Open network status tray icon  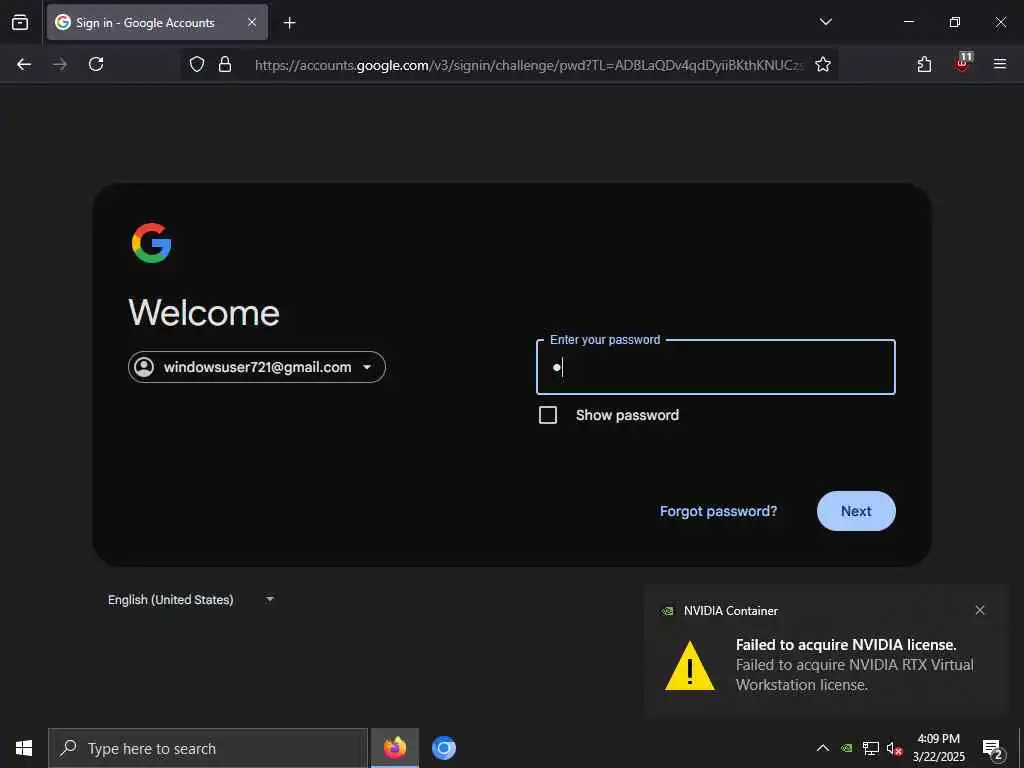pyautogui.click(x=871, y=748)
